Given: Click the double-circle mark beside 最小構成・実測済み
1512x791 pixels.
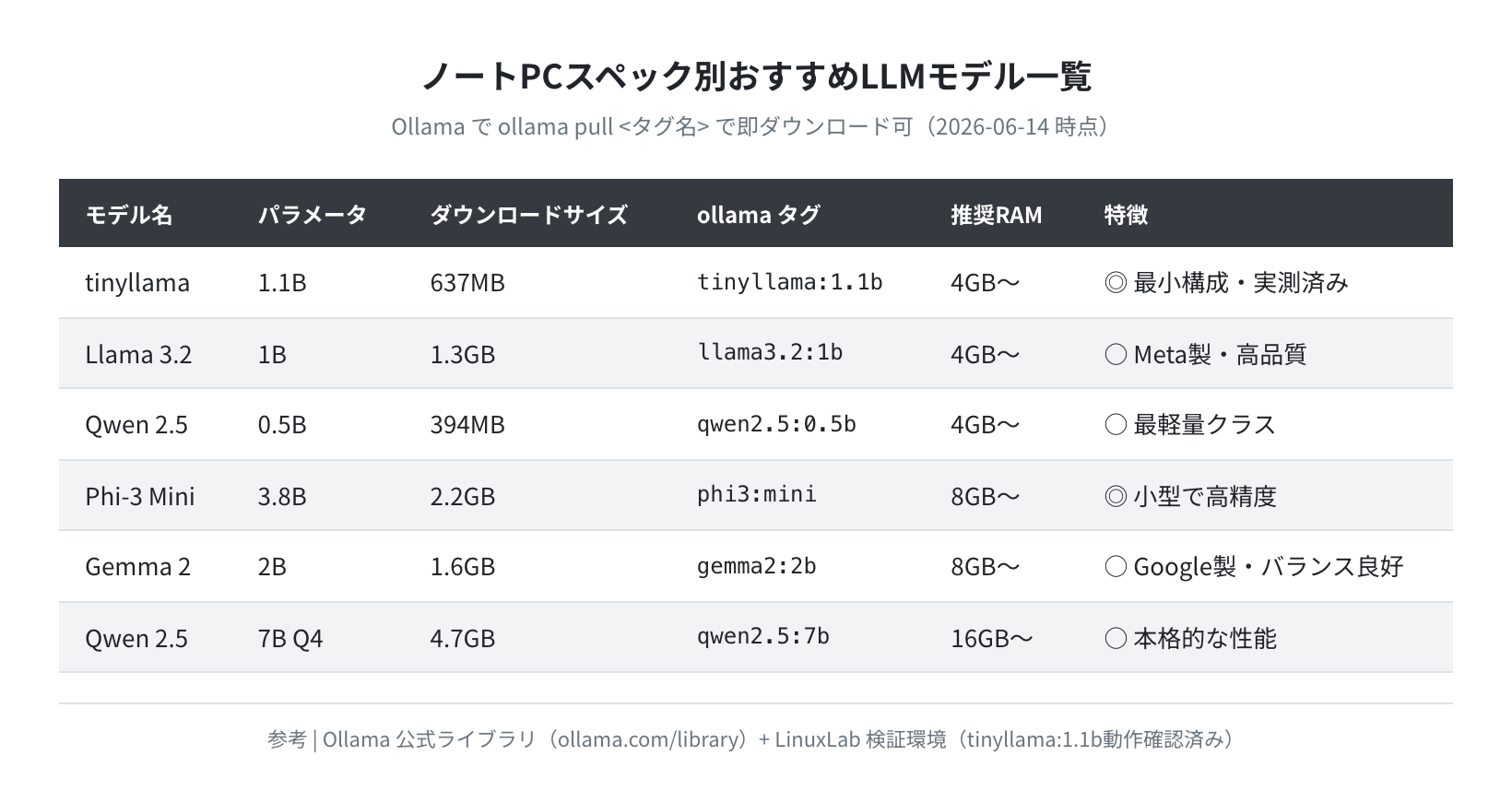Looking at the screenshot, I should (1116, 283).
